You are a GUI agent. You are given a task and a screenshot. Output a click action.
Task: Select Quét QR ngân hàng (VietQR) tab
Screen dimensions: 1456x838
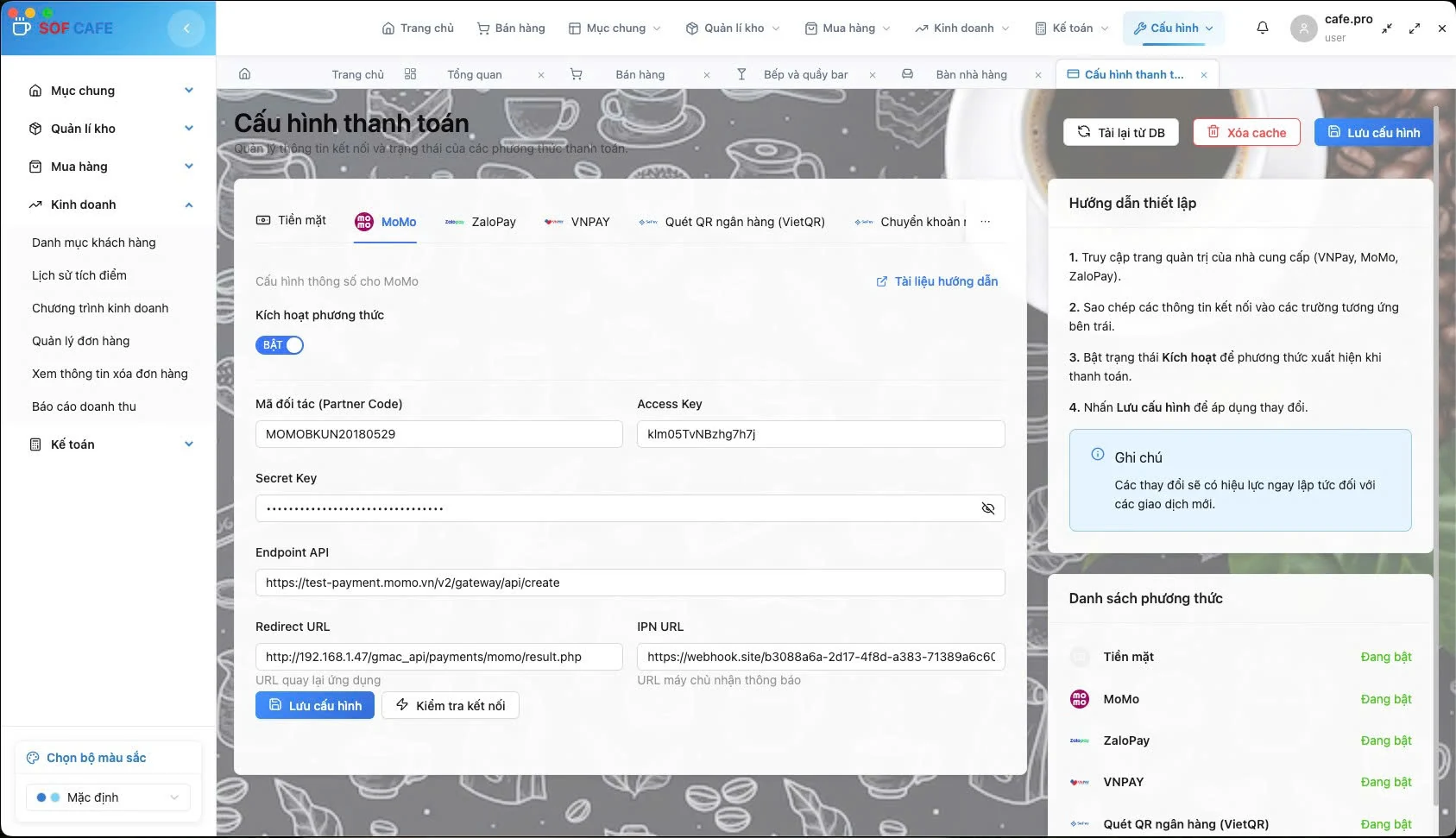732,222
